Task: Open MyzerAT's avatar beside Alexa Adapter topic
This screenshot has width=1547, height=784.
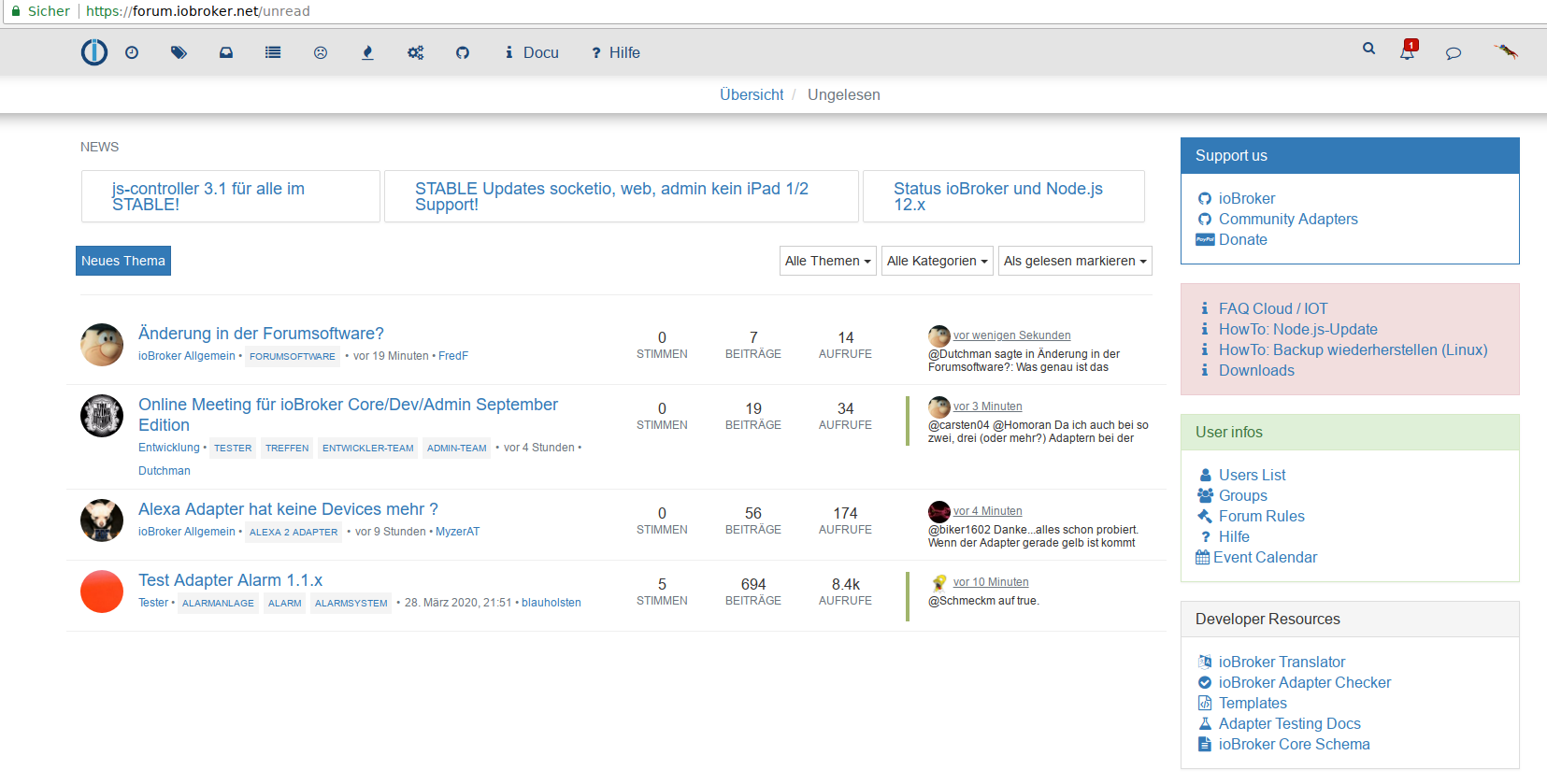Action: pyautogui.click(x=102, y=520)
